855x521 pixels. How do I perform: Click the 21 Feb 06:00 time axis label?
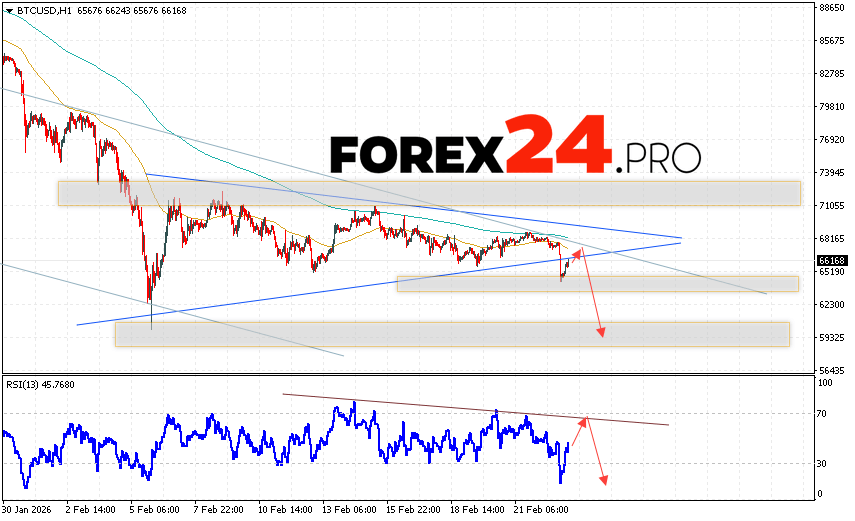coord(540,509)
